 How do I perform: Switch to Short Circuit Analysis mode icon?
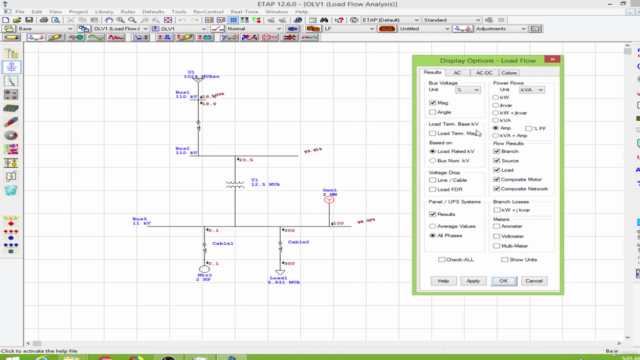point(56,38)
